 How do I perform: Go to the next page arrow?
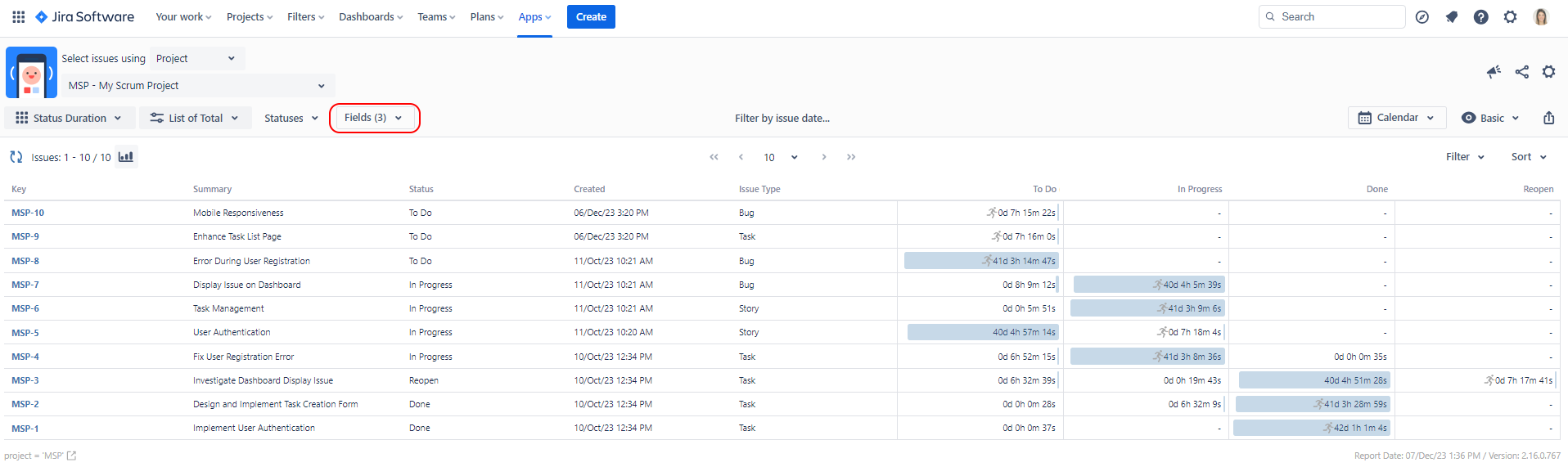coord(823,157)
